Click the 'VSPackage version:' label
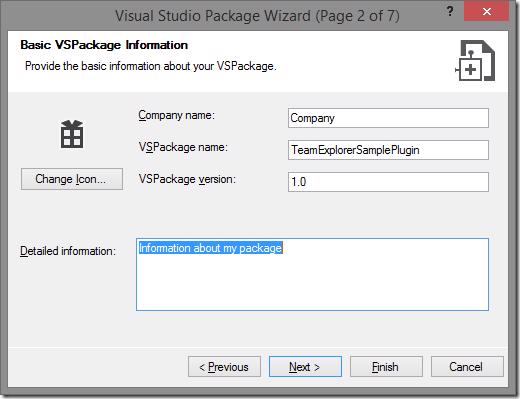The height and width of the screenshot is (399, 520). pyautogui.click(x=187, y=179)
